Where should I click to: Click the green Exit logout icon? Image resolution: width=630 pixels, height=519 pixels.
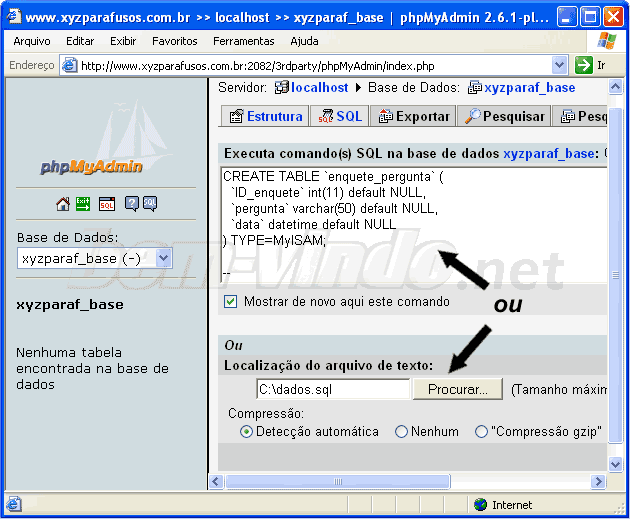pos(83,204)
